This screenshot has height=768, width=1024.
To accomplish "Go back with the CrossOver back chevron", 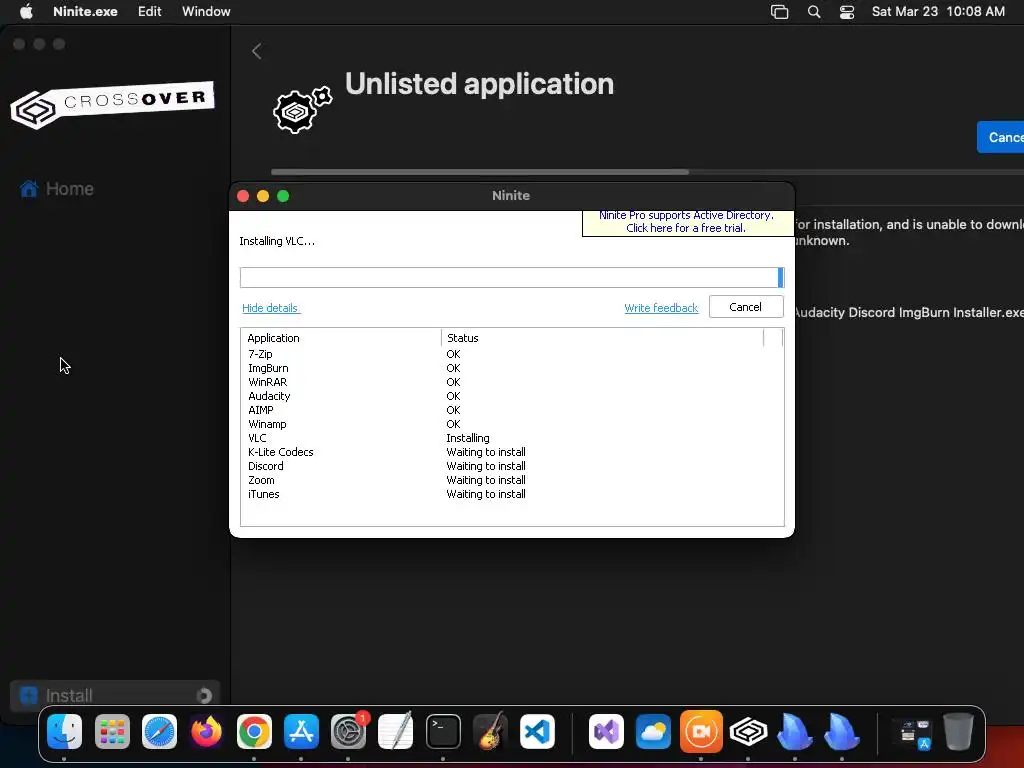I will 257,51.
